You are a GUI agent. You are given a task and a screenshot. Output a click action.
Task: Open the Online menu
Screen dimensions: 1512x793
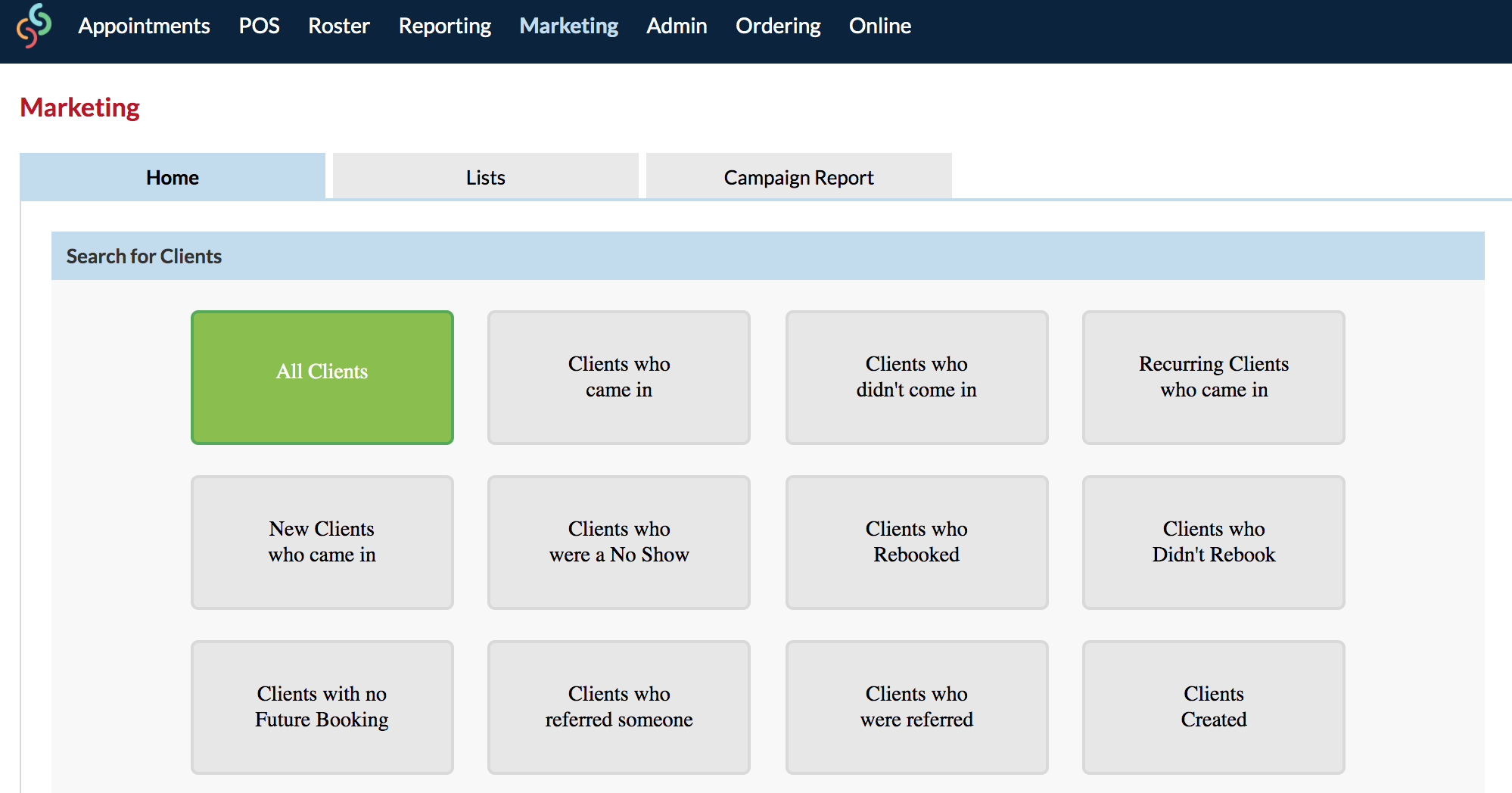point(880,26)
